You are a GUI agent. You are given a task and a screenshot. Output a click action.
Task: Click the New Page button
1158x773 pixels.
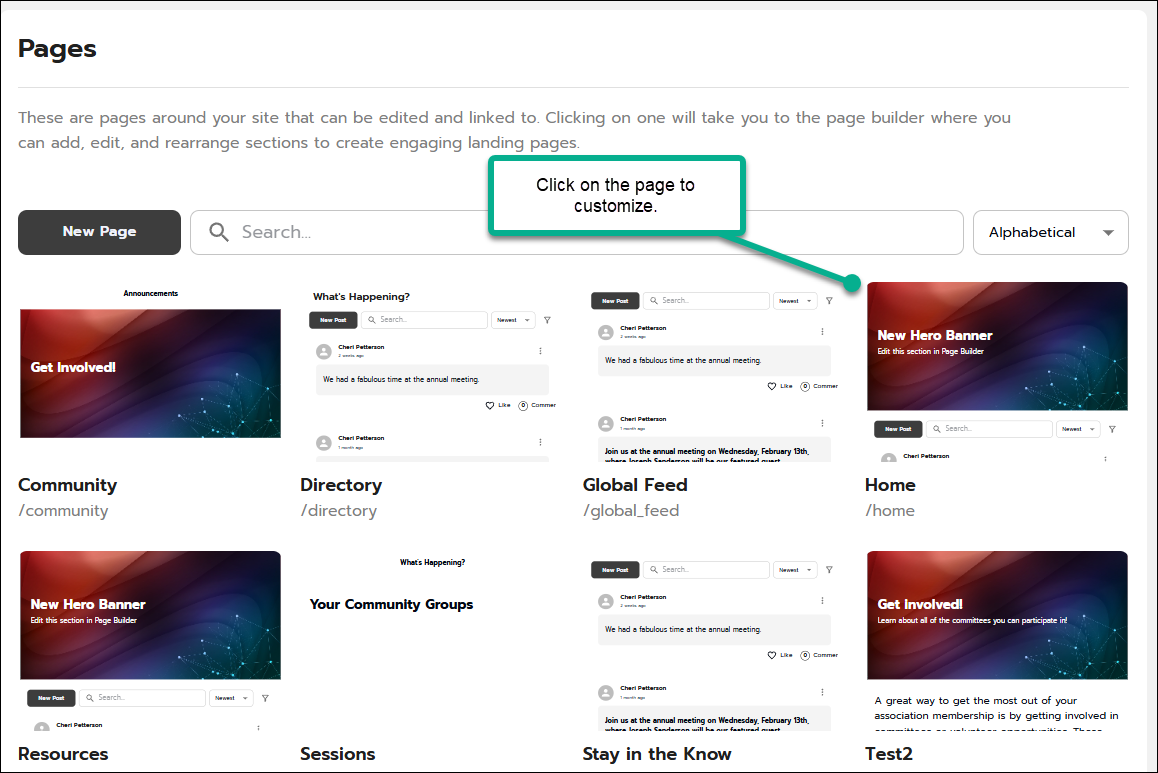point(99,232)
